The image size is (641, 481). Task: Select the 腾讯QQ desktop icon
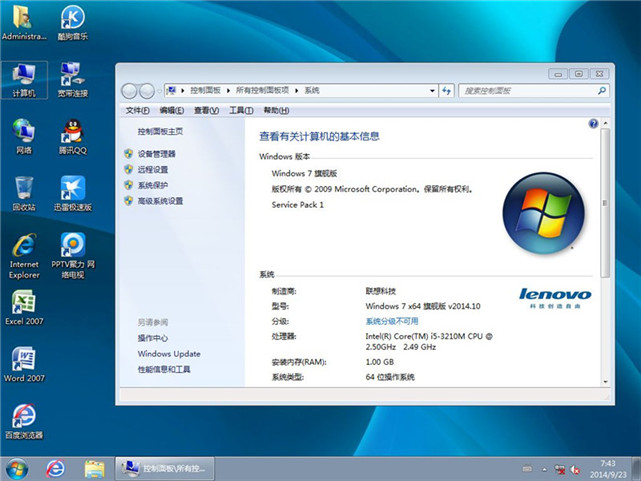(72, 135)
